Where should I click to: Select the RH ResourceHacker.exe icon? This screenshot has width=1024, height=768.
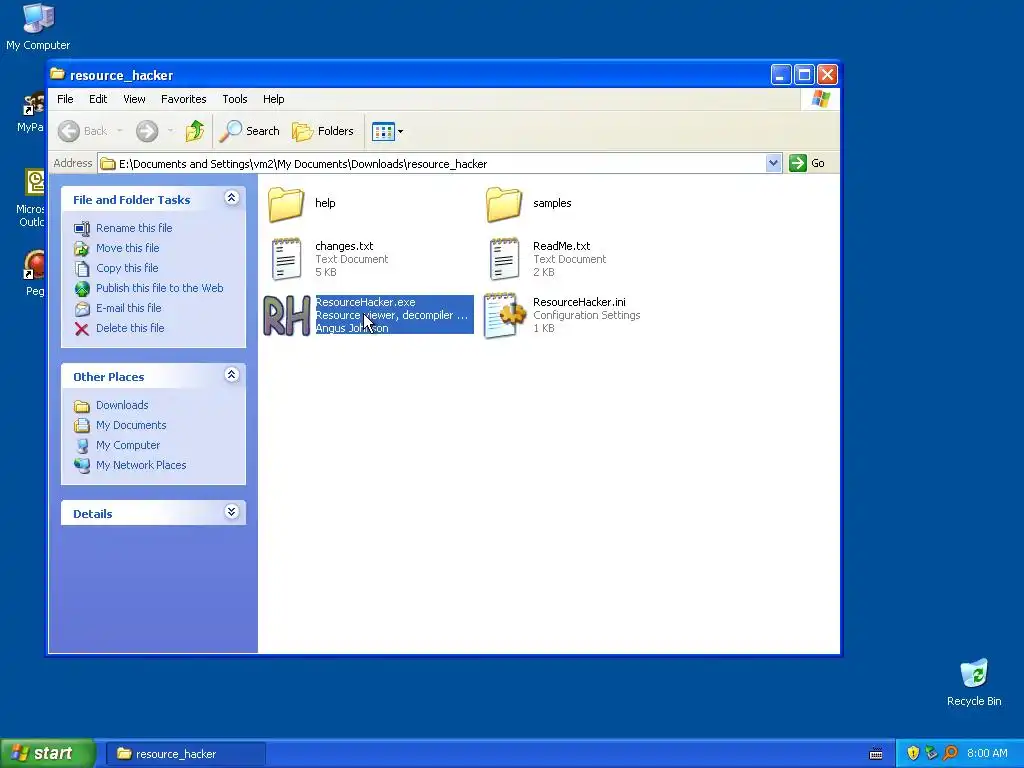click(x=286, y=315)
